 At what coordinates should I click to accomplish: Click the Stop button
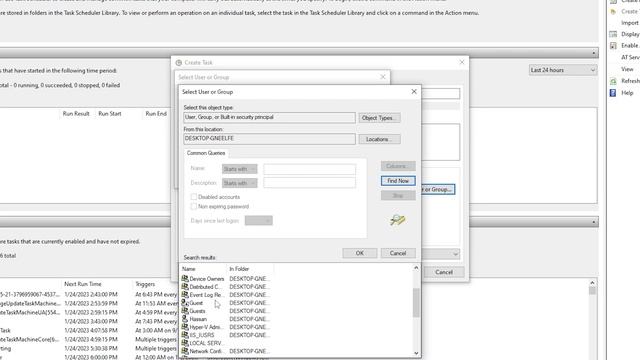click(398, 196)
